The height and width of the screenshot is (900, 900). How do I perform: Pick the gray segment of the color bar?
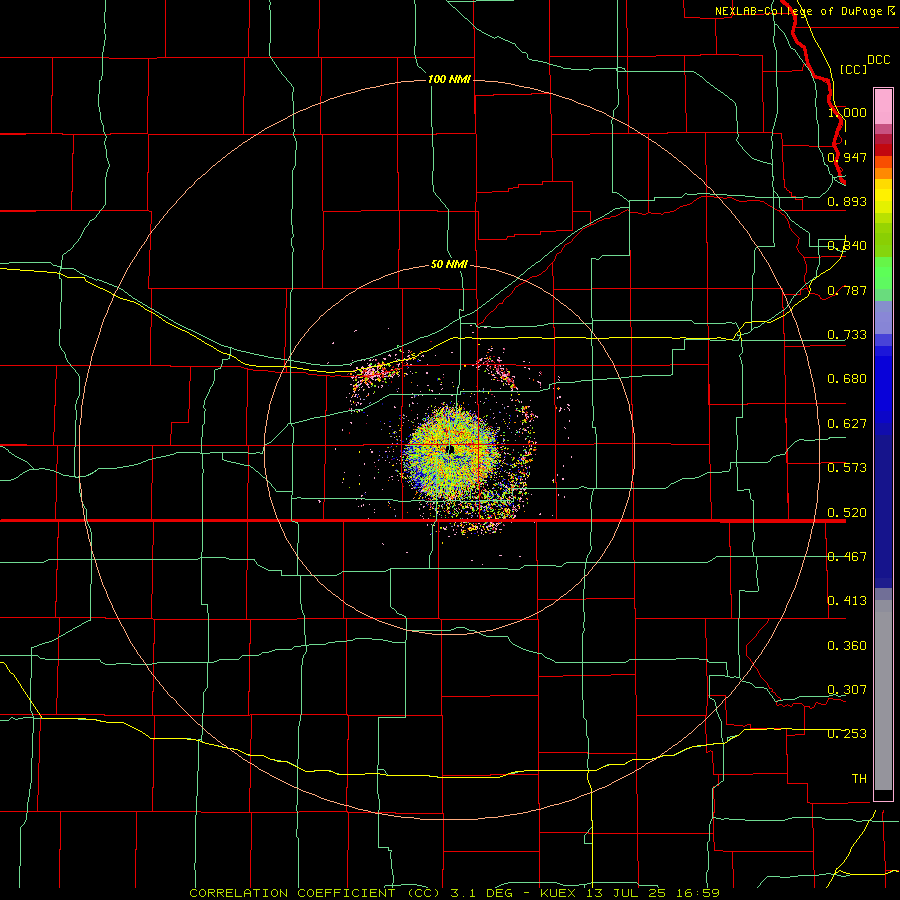pos(883,695)
